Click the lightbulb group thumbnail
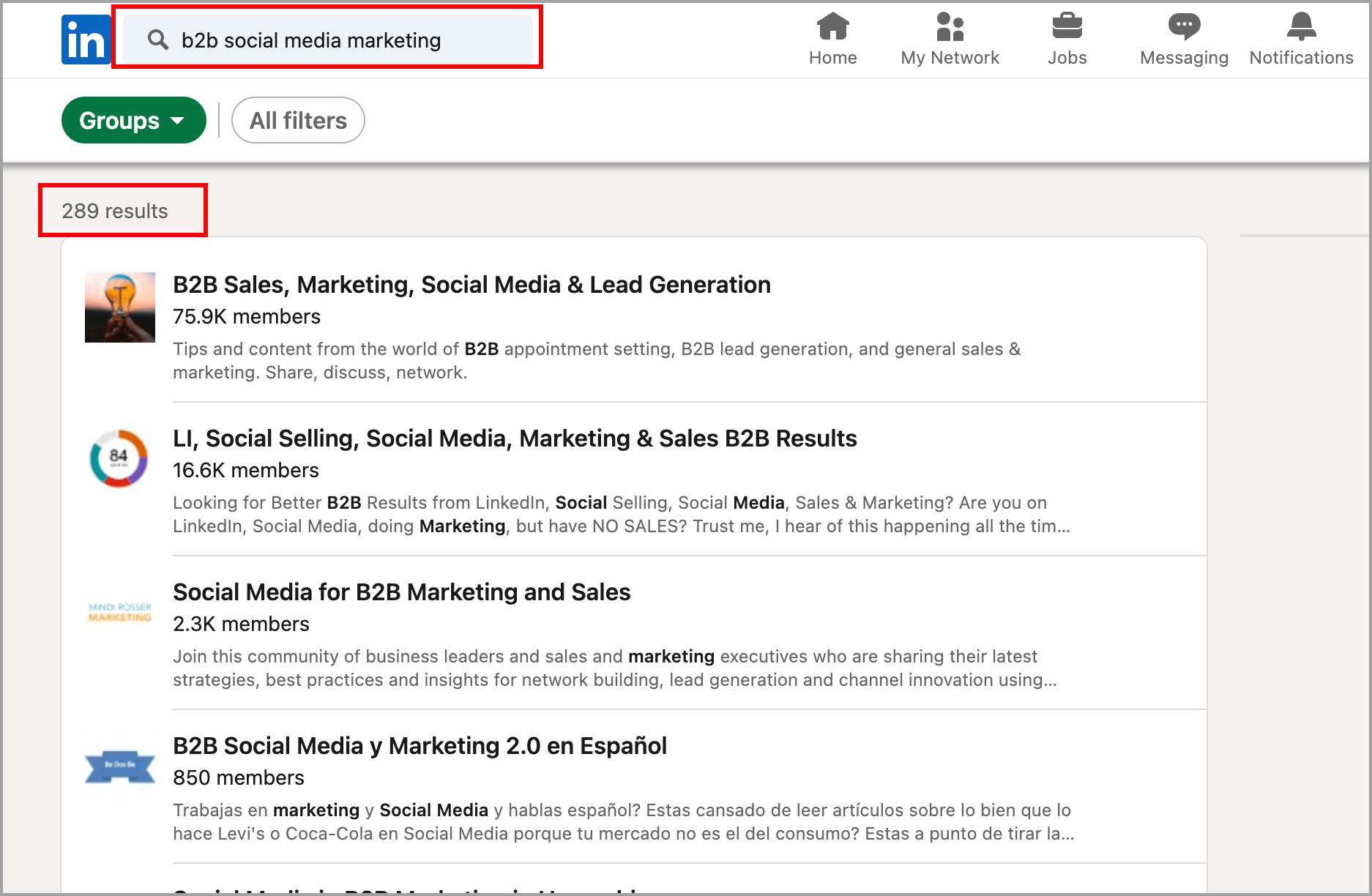Viewport: 1372px width, 896px height. pyautogui.click(x=120, y=307)
